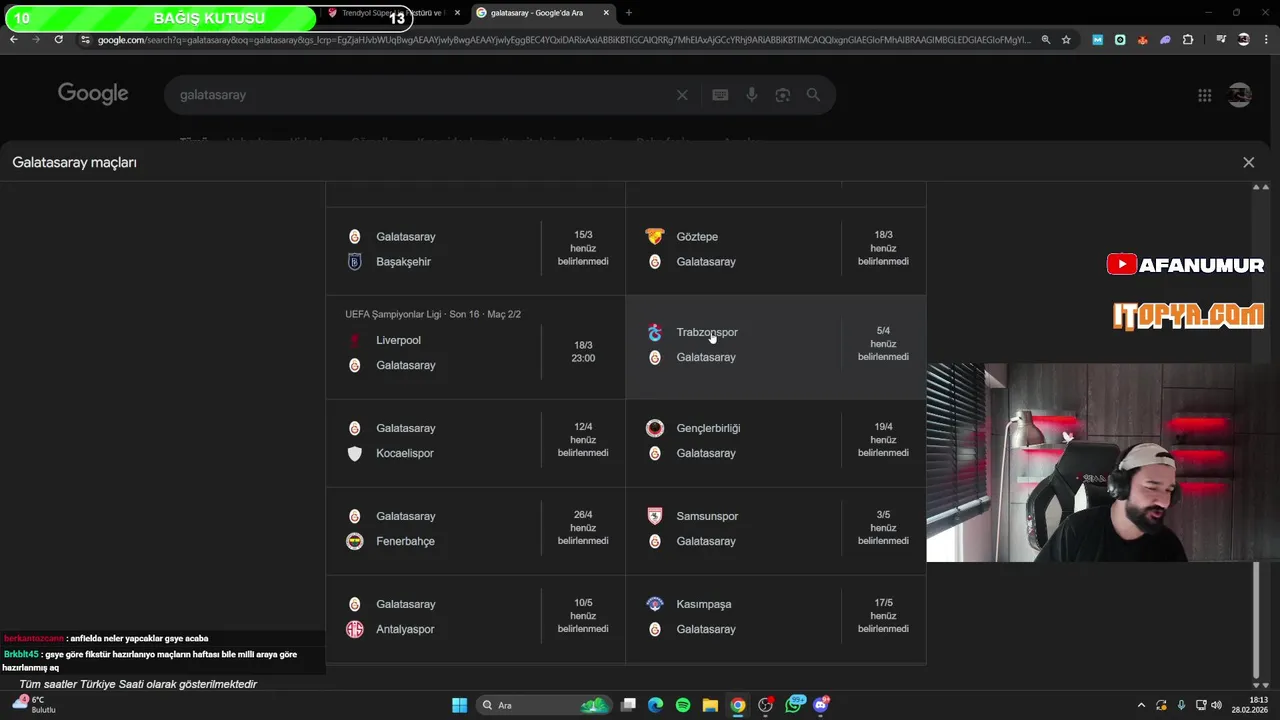The width and height of the screenshot is (1280, 720).
Task: Open the Kasımpaşa vs Galatasaray 17/5 match
Action: [776, 617]
